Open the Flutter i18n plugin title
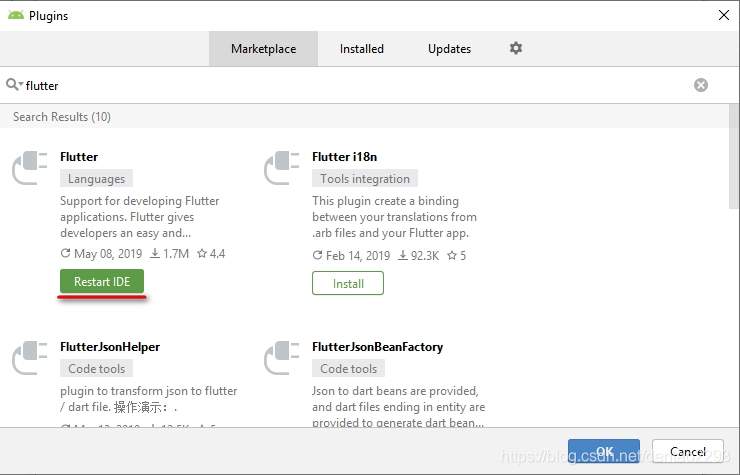The image size is (740, 475). (x=345, y=157)
